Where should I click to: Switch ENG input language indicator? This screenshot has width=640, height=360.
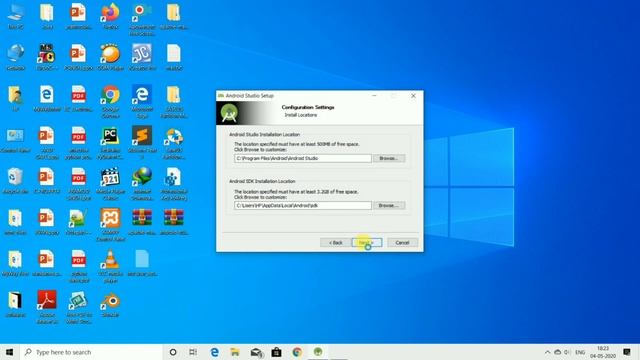580,352
